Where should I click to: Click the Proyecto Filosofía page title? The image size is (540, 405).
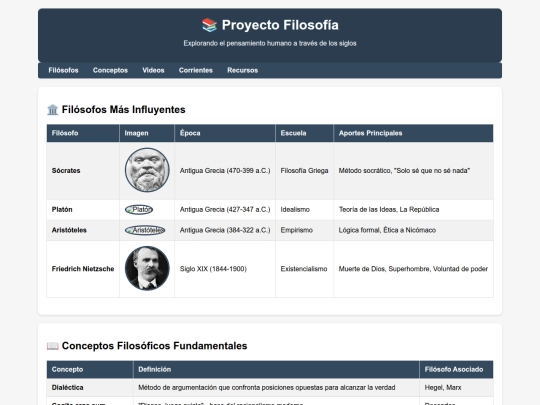pyautogui.click(x=280, y=25)
